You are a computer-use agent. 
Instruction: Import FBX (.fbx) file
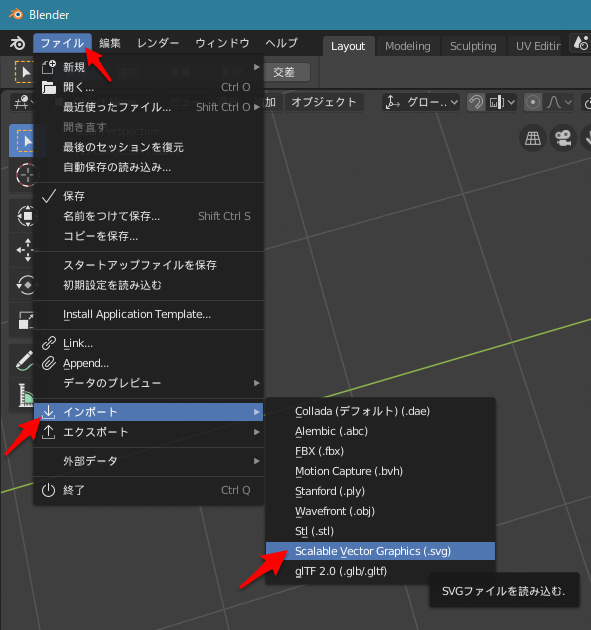(380, 452)
